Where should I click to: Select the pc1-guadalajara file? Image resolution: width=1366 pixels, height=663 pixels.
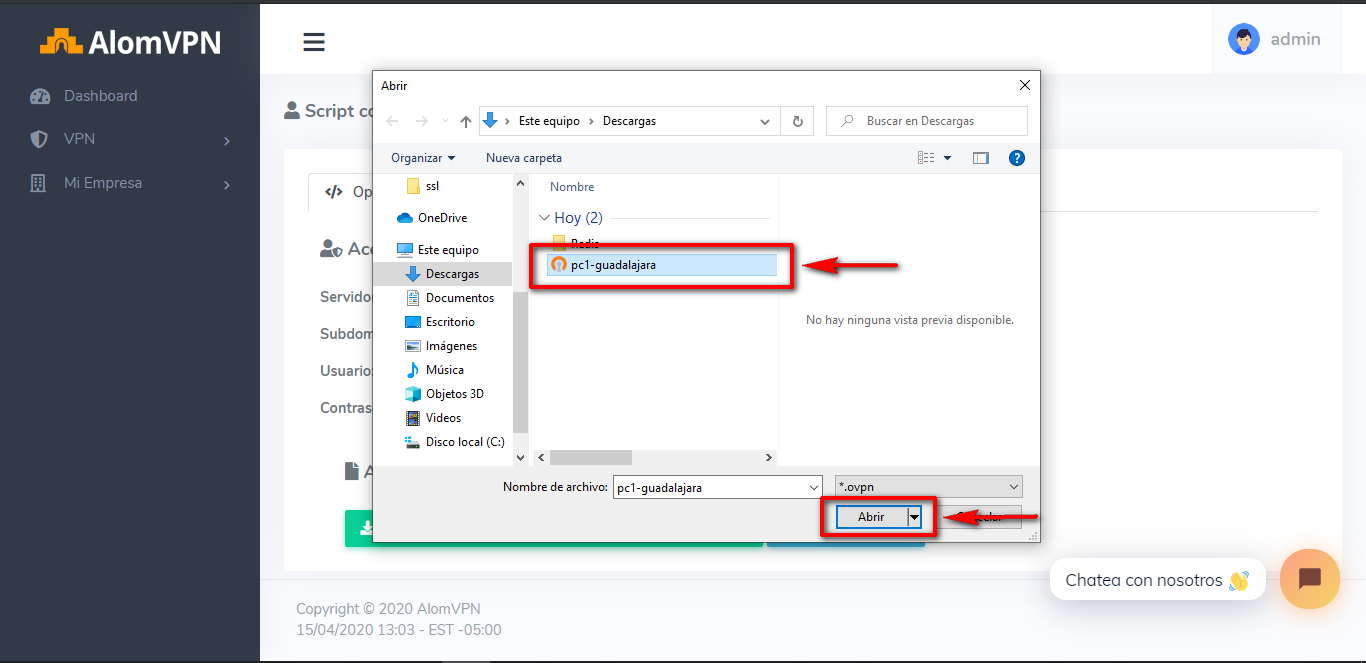tap(614, 265)
